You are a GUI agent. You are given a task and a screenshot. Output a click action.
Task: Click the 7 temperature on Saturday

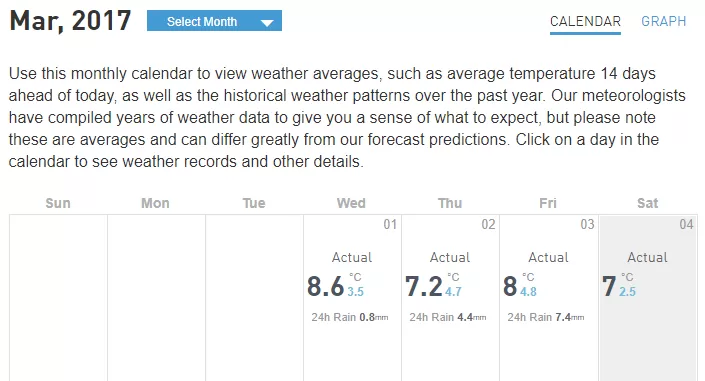pos(609,287)
